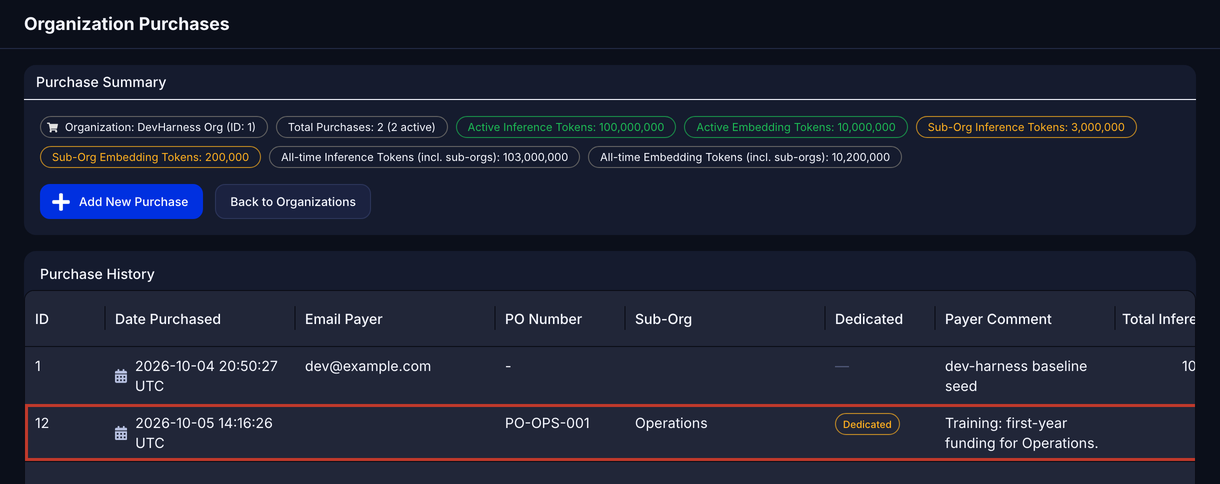This screenshot has width=1220, height=484.
Task: Click the plus icon in Add New Purchase
Action: point(61,202)
